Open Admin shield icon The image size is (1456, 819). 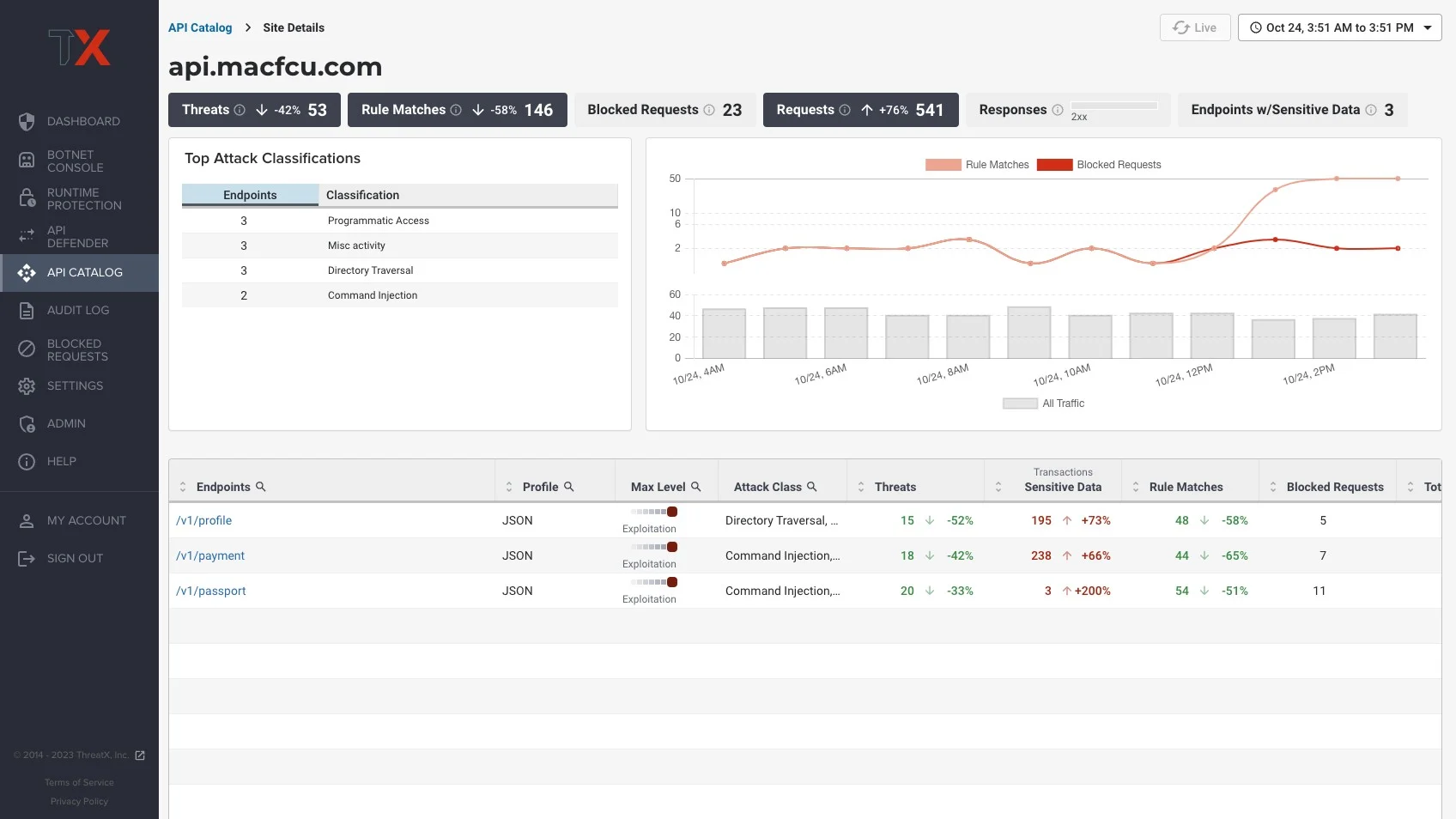[27, 424]
